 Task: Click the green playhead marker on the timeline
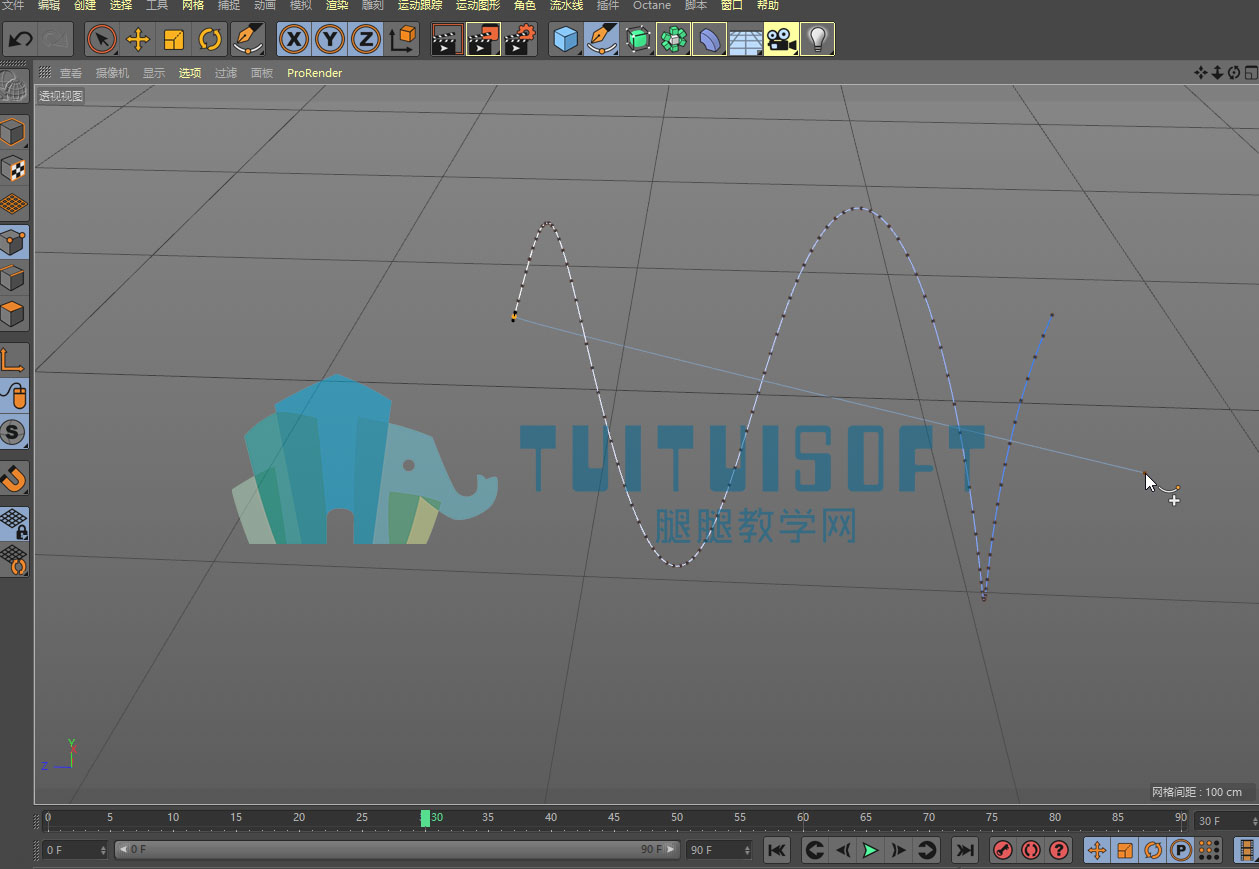pyautogui.click(x=425, y=818)
